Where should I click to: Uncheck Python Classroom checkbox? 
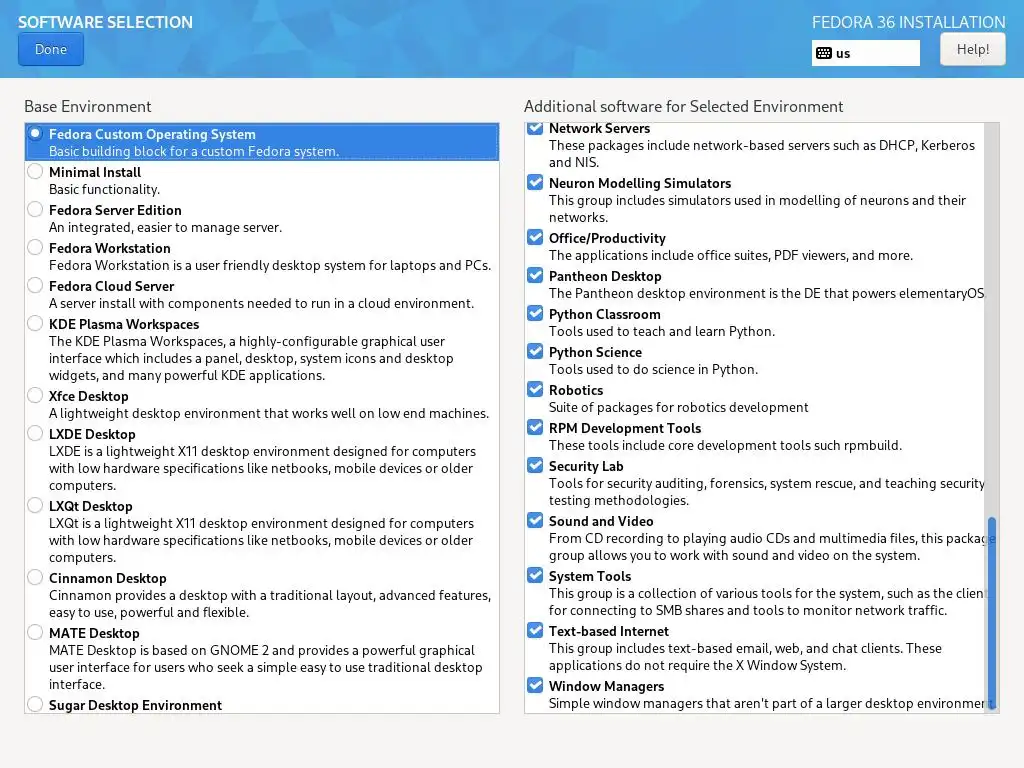[535, 313]
